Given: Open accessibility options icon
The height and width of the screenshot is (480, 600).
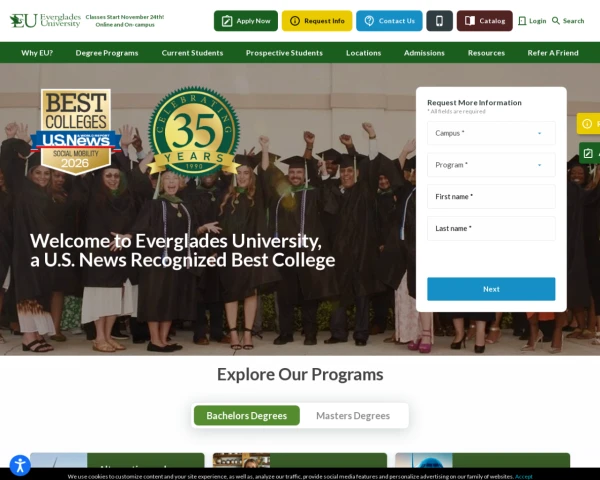Looking at the screenshot, I should point(20,465).
